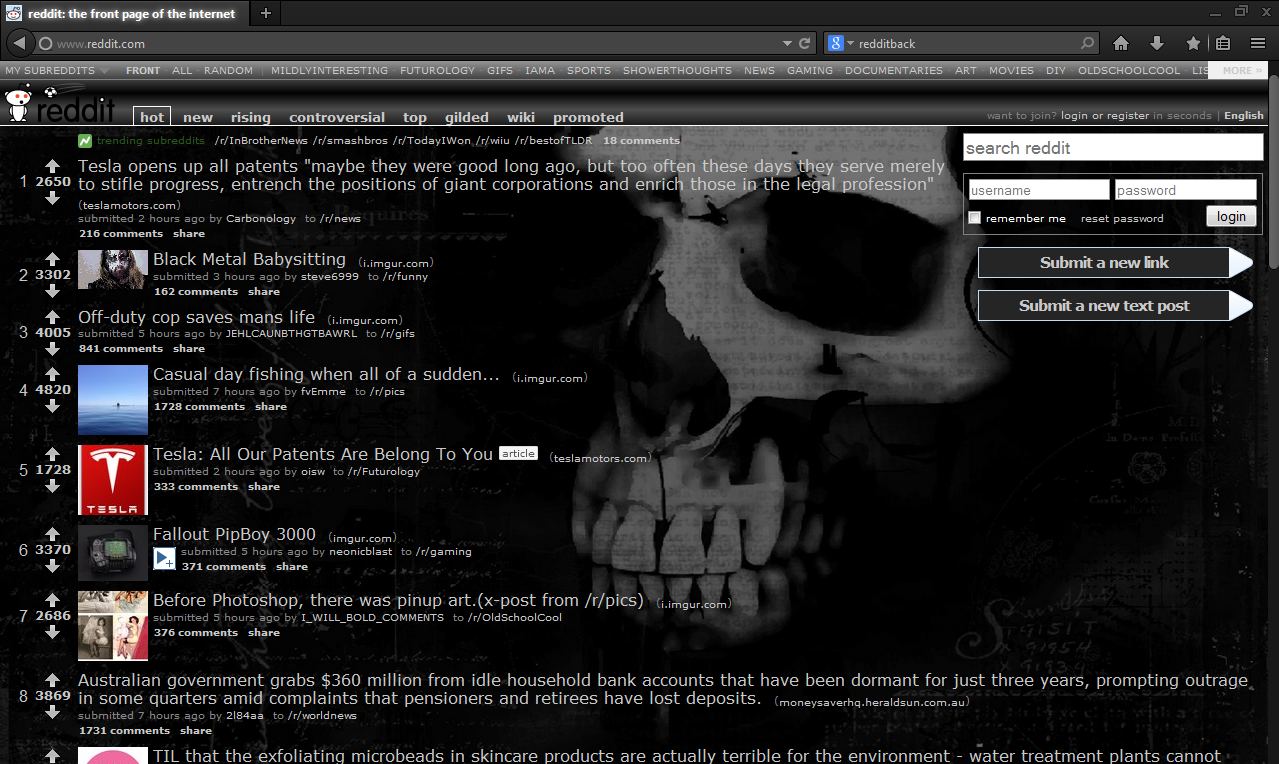This screenshot has height=764, width=1279.
Task: Click Submit a new link
Action: tap(1114, 263)
